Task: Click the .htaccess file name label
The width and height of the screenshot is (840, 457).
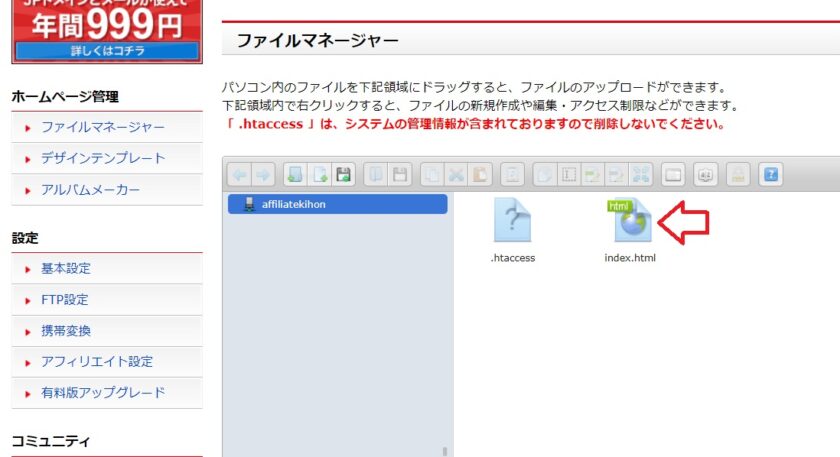Action: 513,258
